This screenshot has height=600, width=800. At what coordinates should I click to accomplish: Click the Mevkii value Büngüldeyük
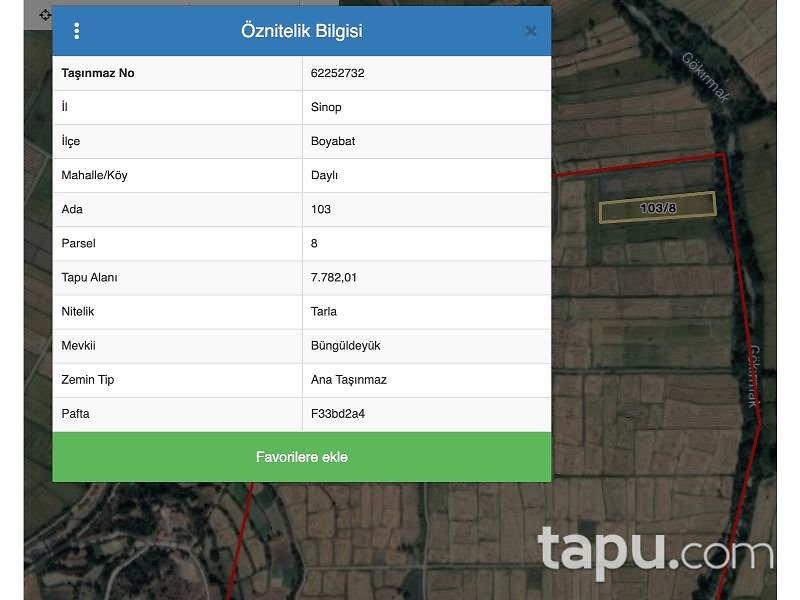click(345, 345)
